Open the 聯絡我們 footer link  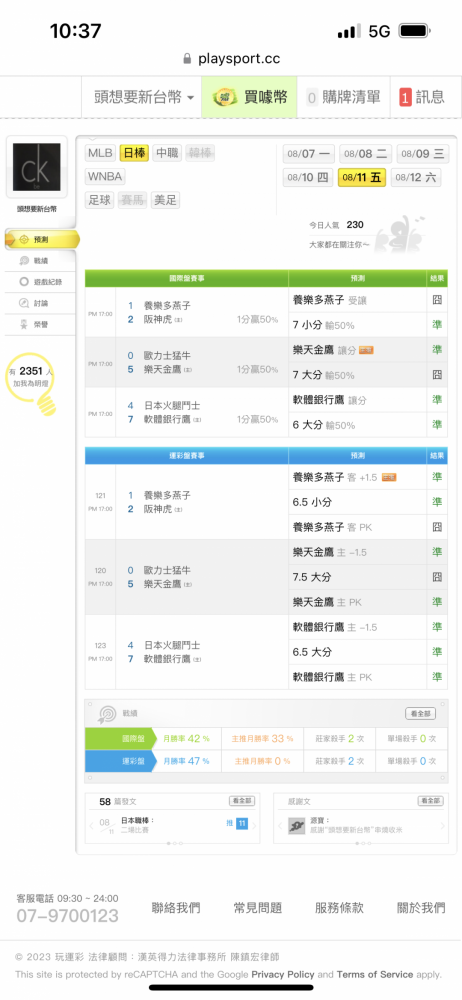pos(176,908)
